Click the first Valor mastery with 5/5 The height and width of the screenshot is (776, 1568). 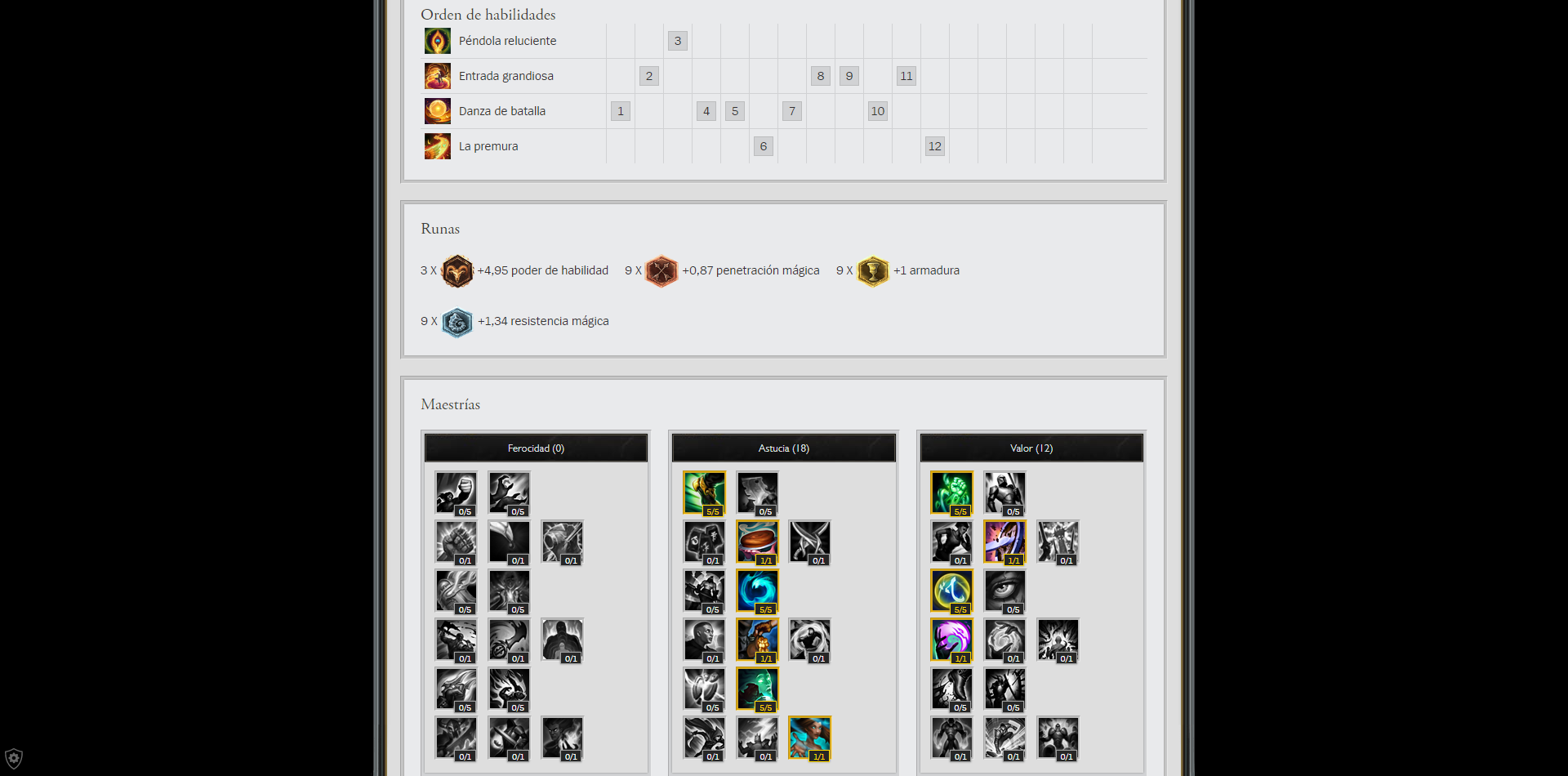tap(951, 493)
